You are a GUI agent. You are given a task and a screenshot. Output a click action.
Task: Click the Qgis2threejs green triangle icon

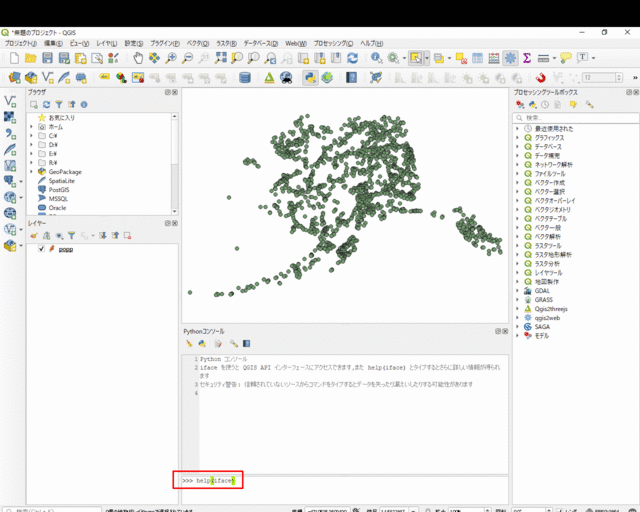click(x=269, y=77)
